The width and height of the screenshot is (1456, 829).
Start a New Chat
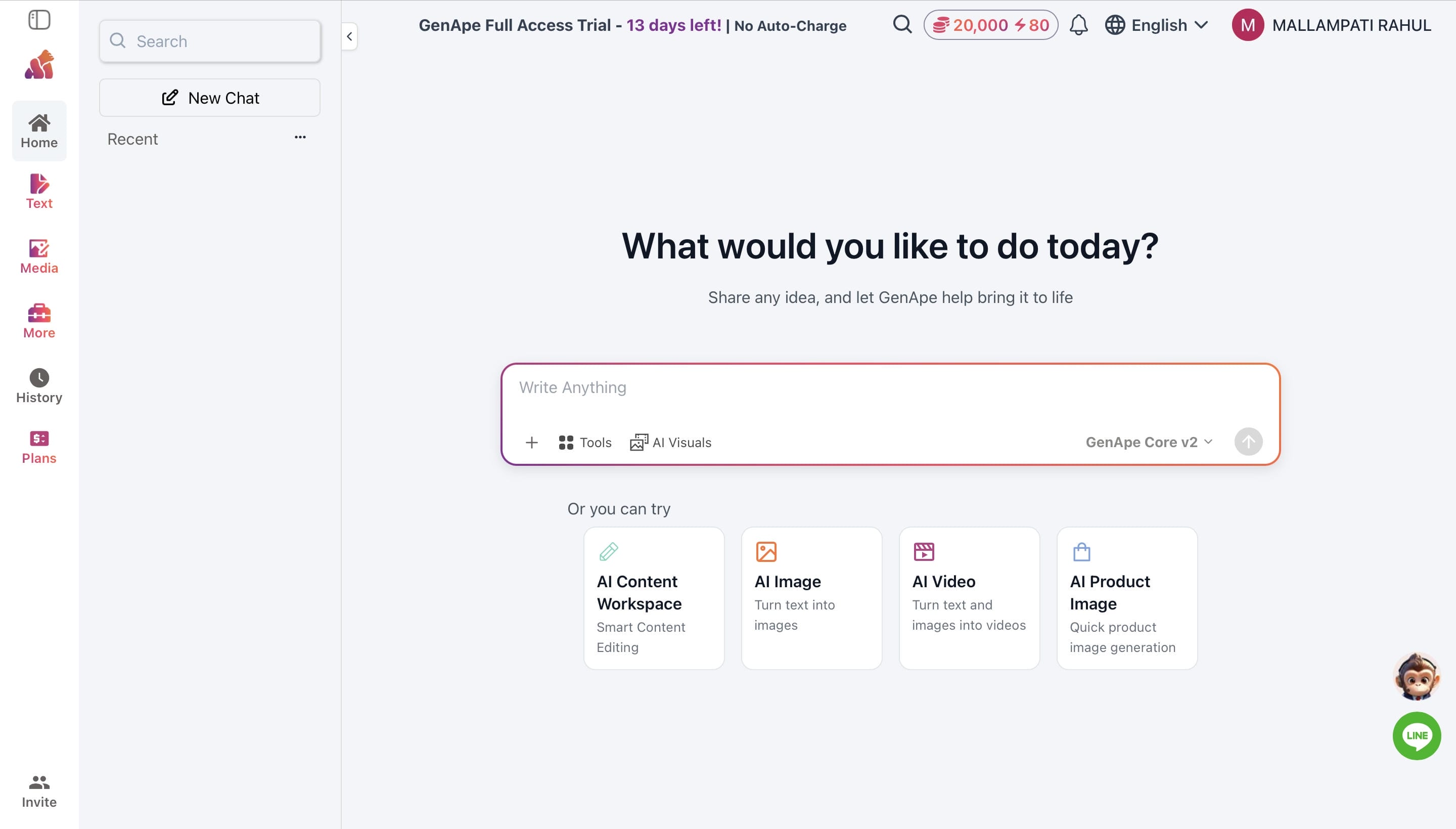tap(210, 98)
